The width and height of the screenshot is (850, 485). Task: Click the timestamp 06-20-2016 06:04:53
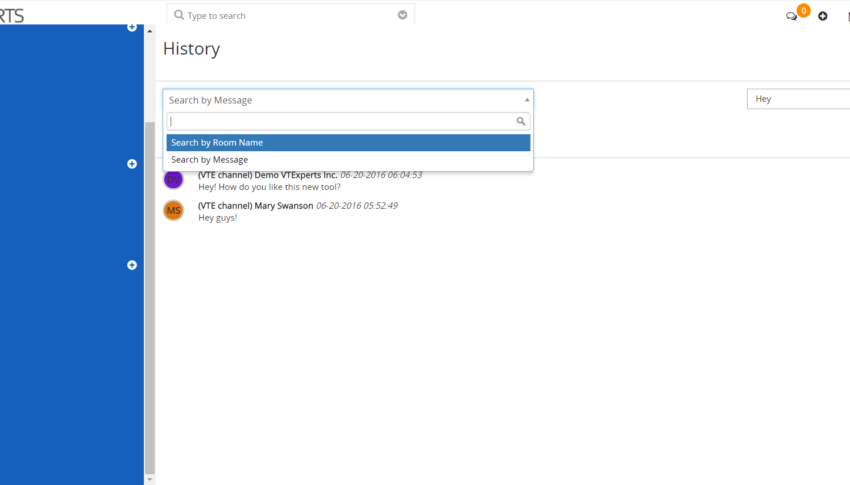click(x=381, y=175)
